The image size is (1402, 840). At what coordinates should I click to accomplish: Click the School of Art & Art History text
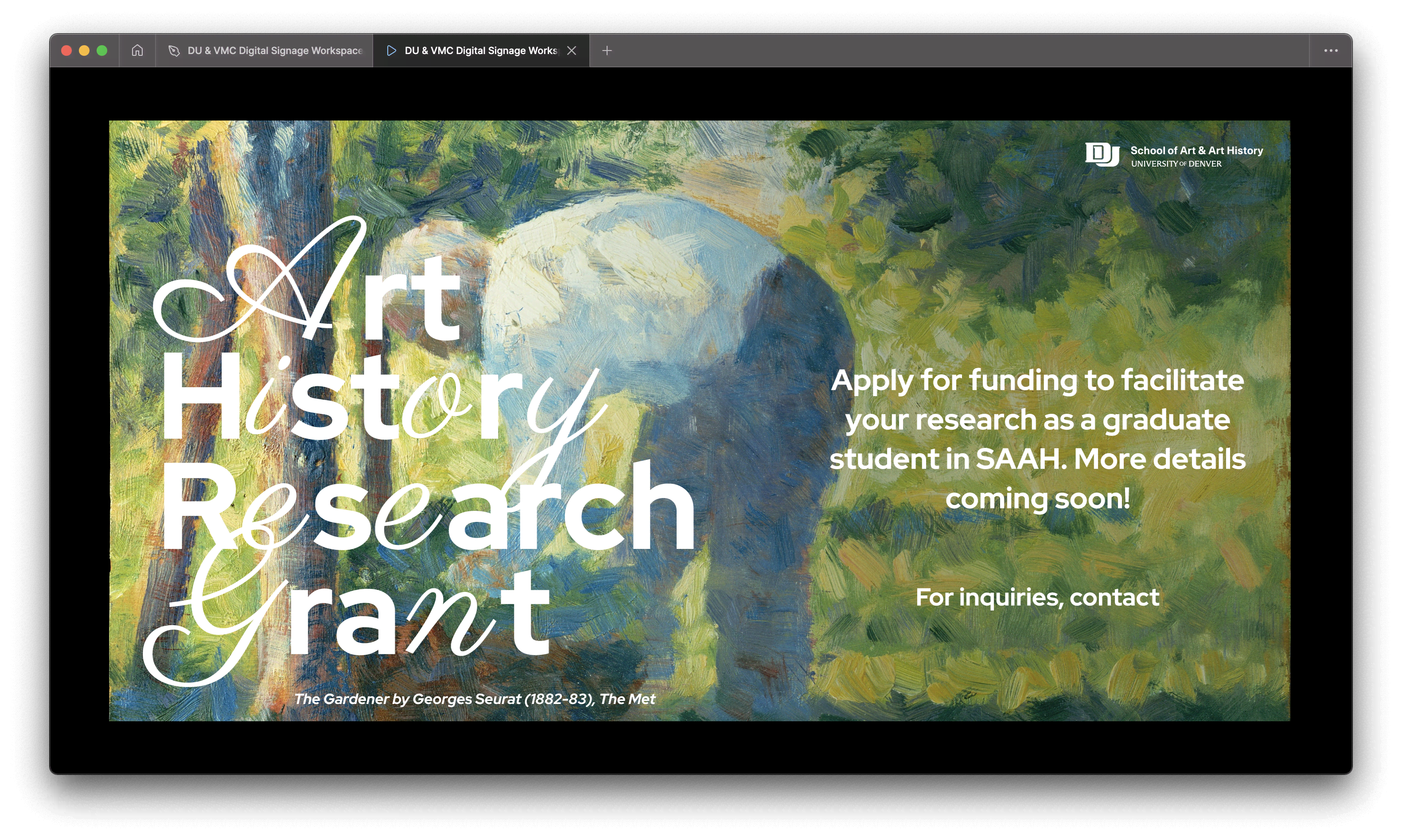coord(1196,150)
